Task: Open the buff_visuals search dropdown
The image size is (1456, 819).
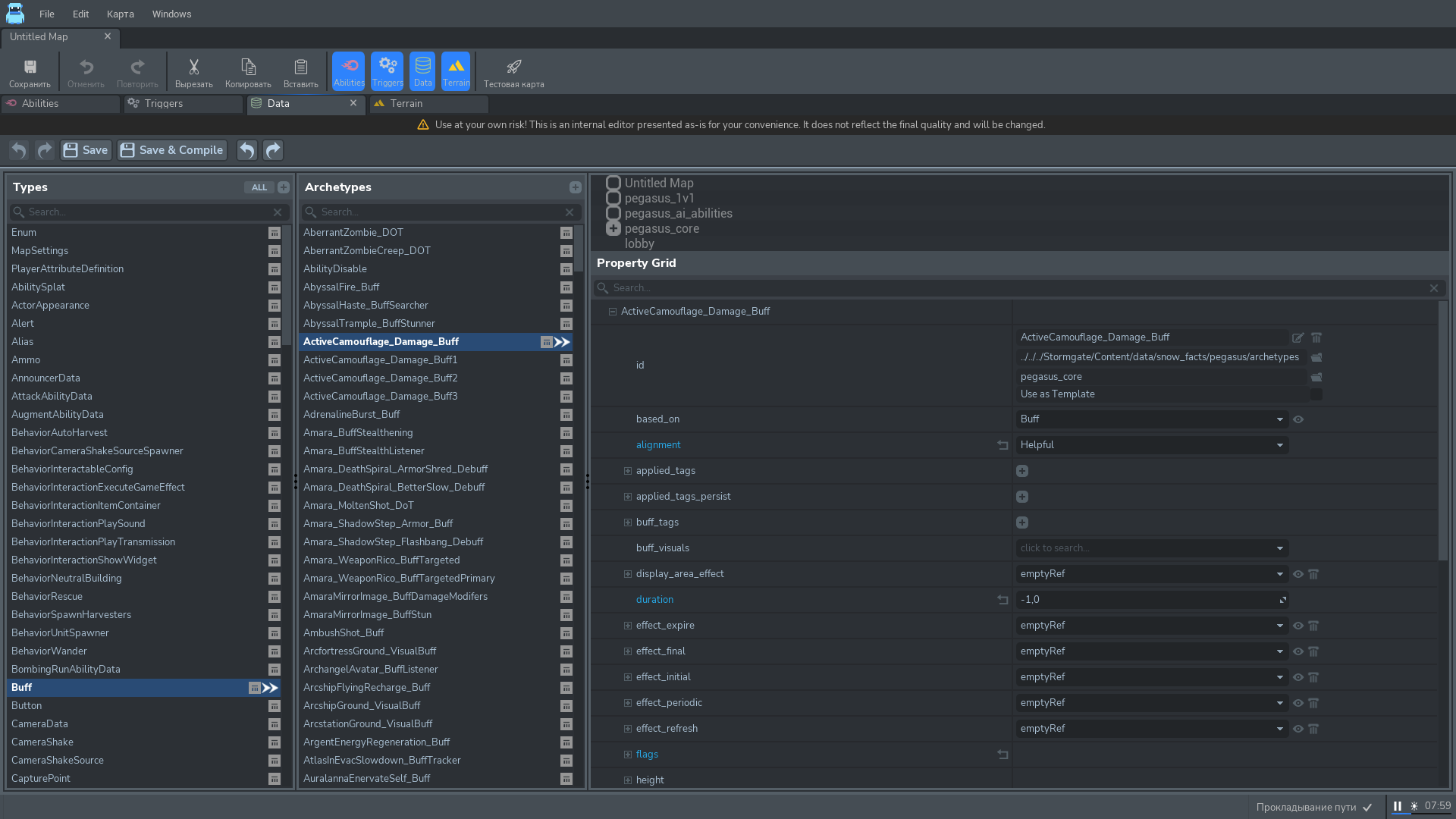Action: coord(1152,548)
